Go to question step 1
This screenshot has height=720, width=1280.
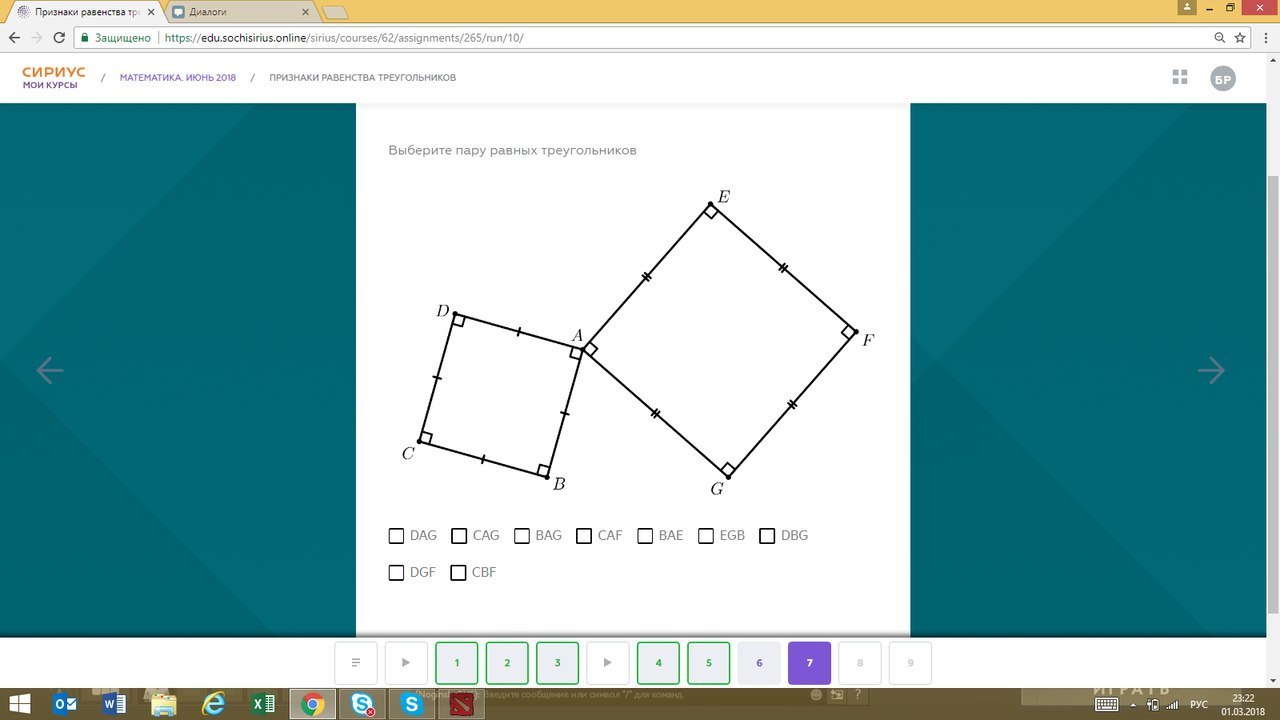pyautogui.click(x=457, y=663)
